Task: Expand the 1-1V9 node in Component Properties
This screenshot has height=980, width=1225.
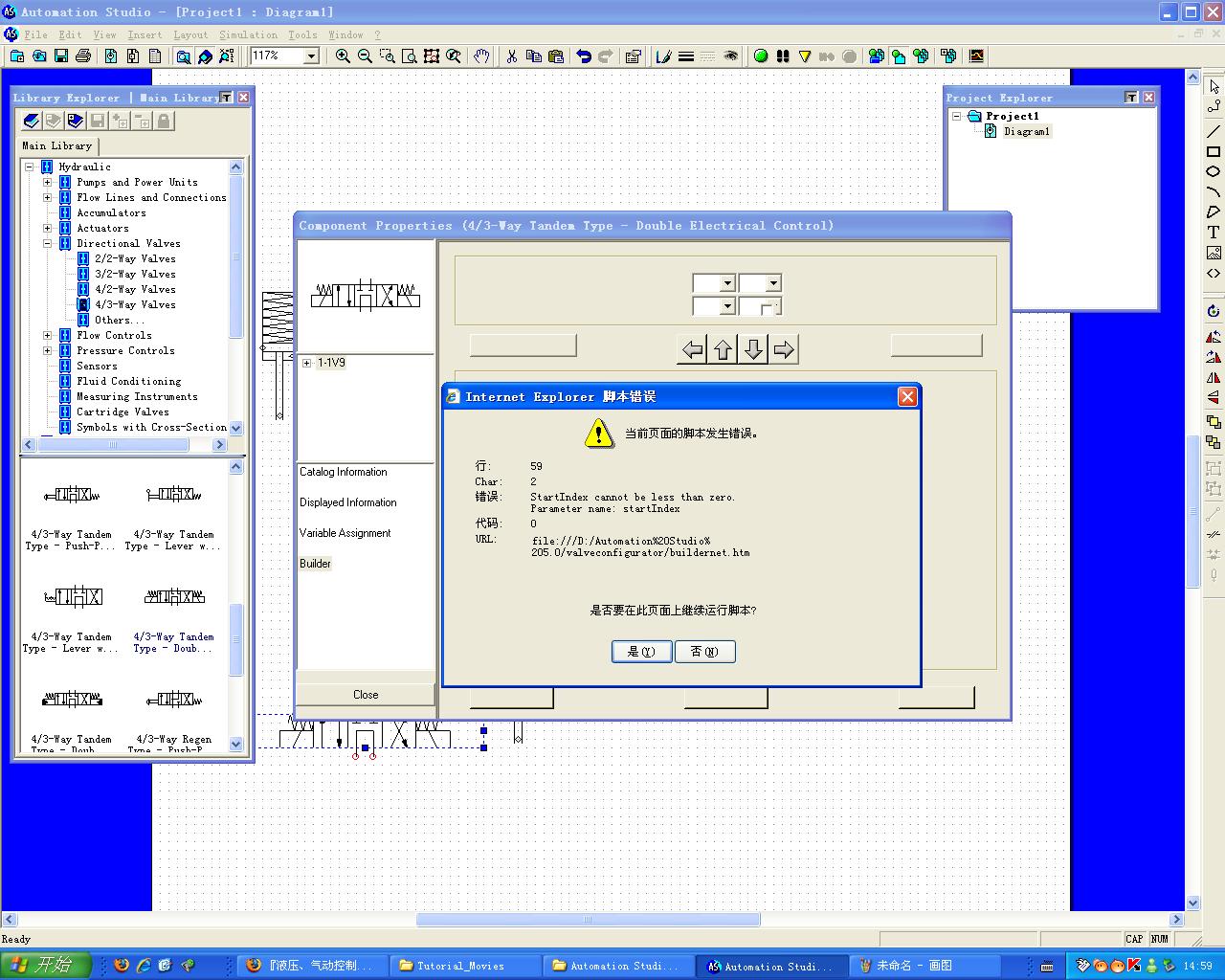Action: click(306, 363)
